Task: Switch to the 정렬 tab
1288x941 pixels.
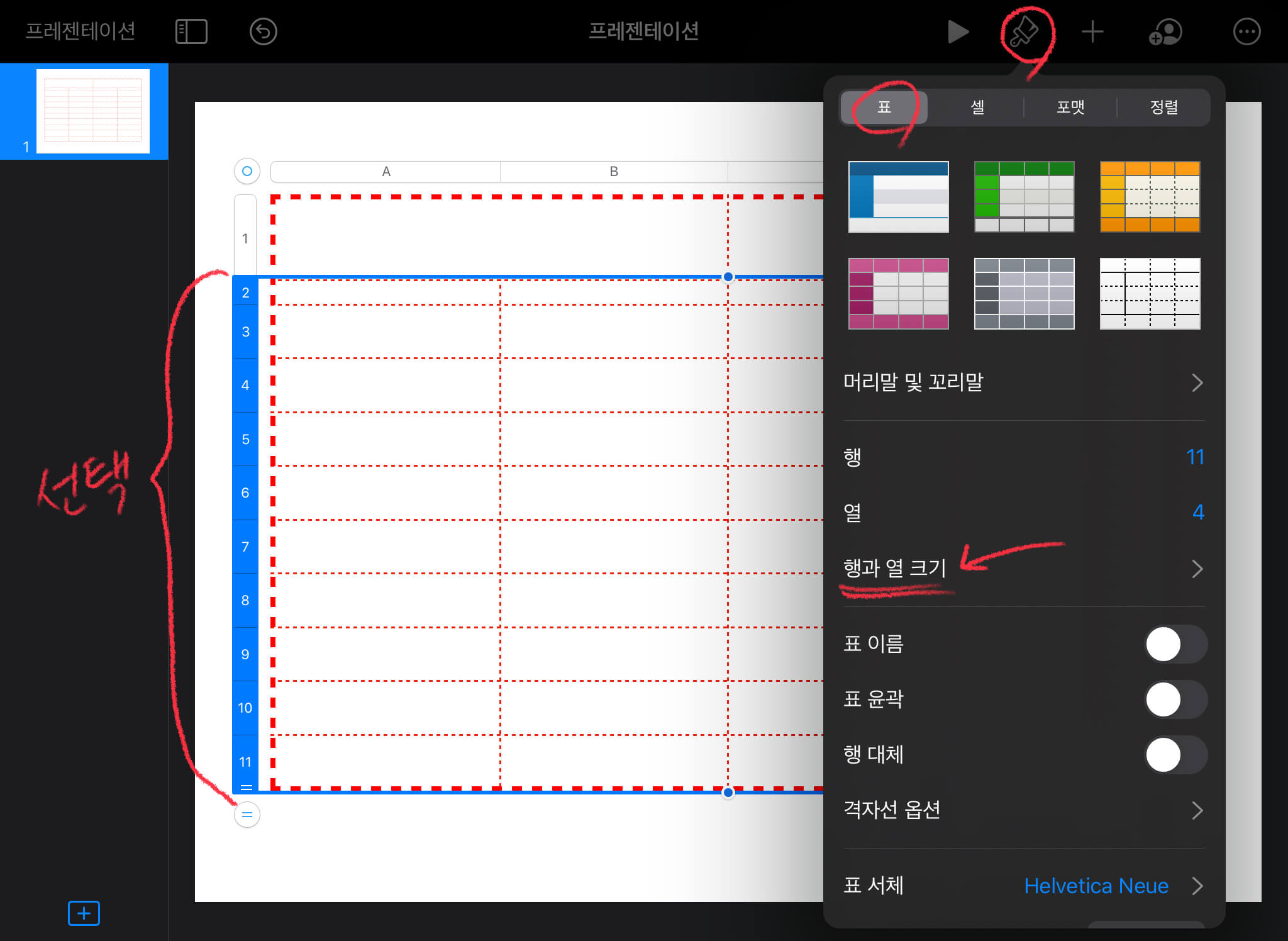Action: [1163, 107]
